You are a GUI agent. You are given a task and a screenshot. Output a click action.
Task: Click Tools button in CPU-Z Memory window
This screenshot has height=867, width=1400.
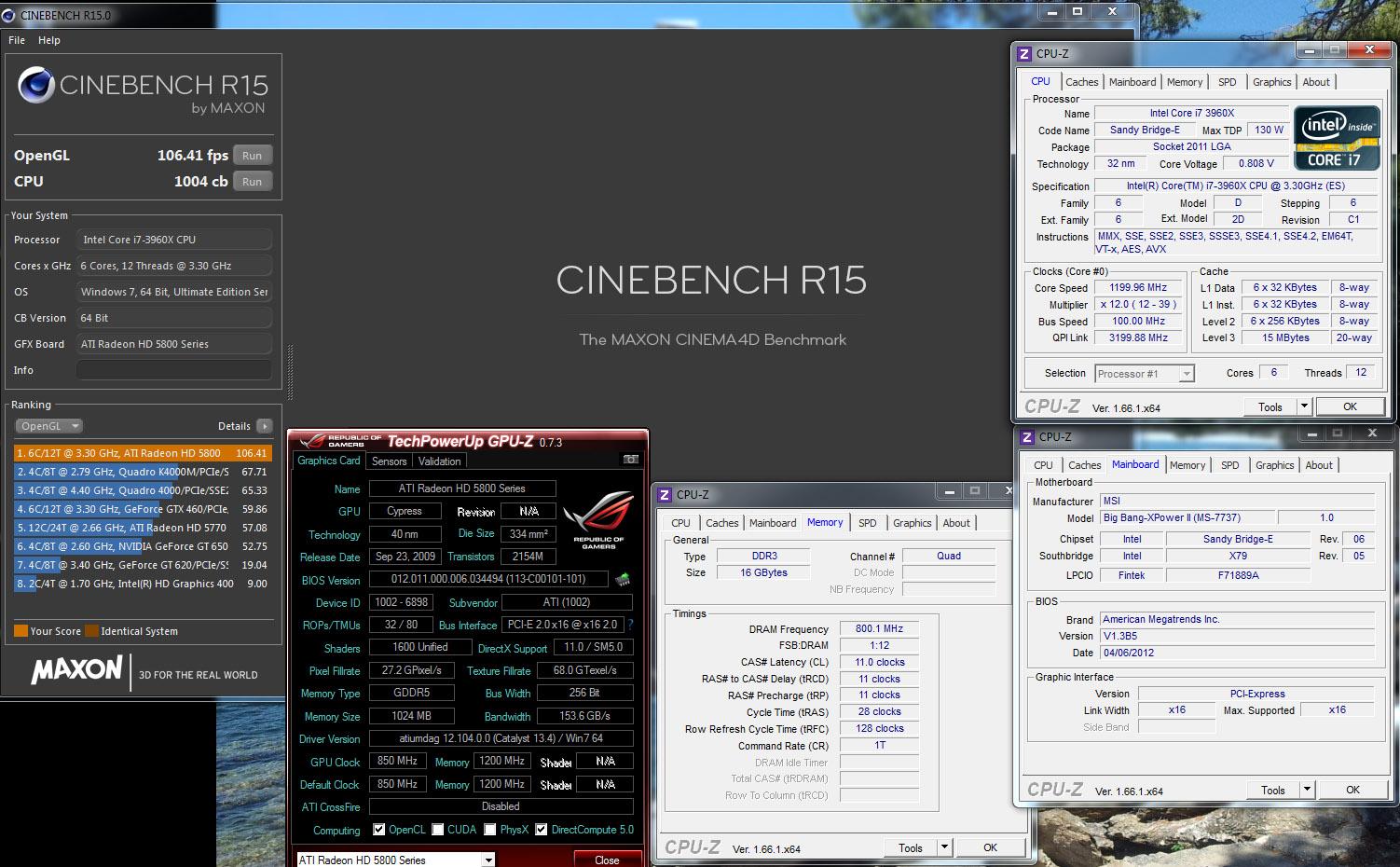pyautogui.click(x=910, y=847)
